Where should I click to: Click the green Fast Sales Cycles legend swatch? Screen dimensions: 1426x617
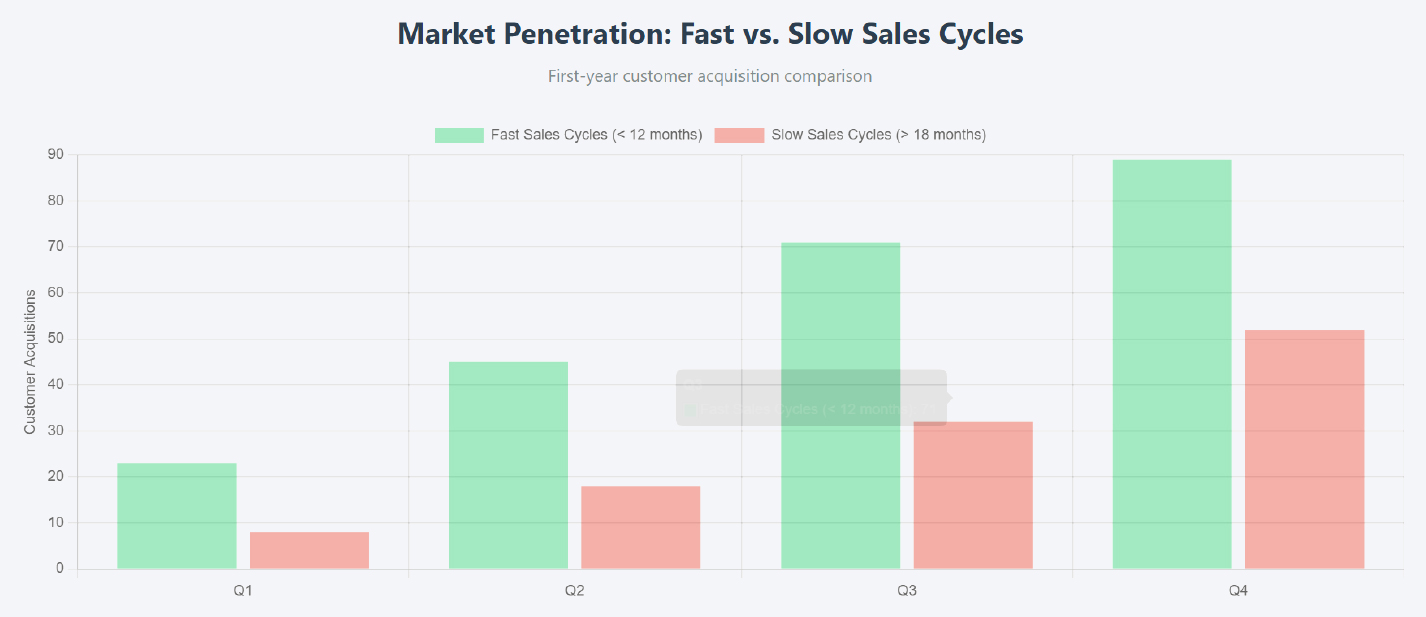(x=459, y=135)
